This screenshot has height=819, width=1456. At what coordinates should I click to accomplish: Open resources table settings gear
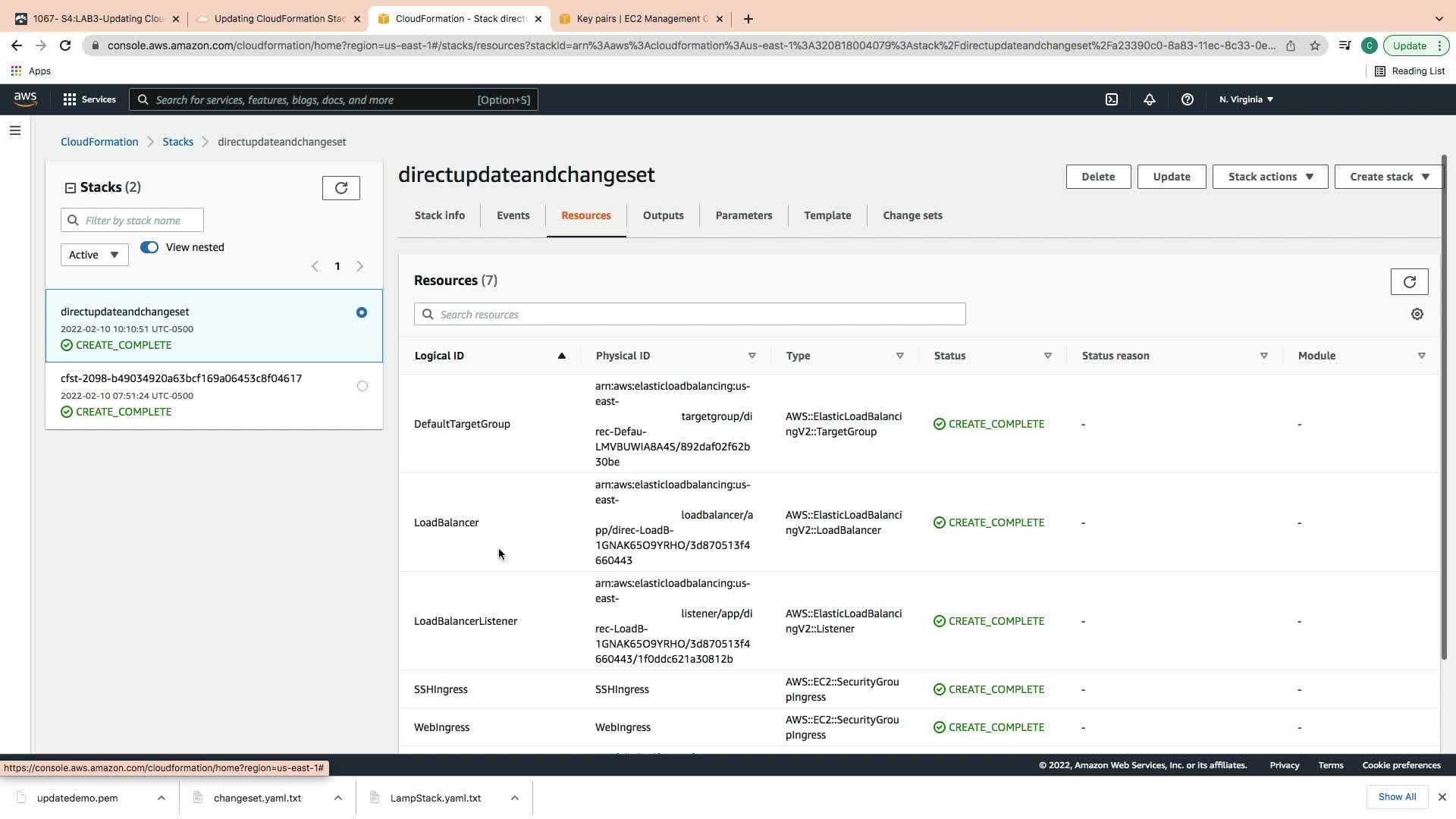pyautogui.click(x=1417, y=314)
